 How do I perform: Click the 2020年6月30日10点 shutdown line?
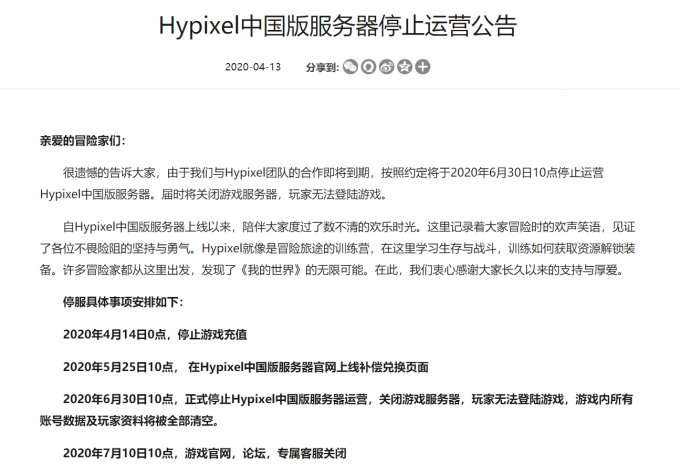tap(337, 410)
